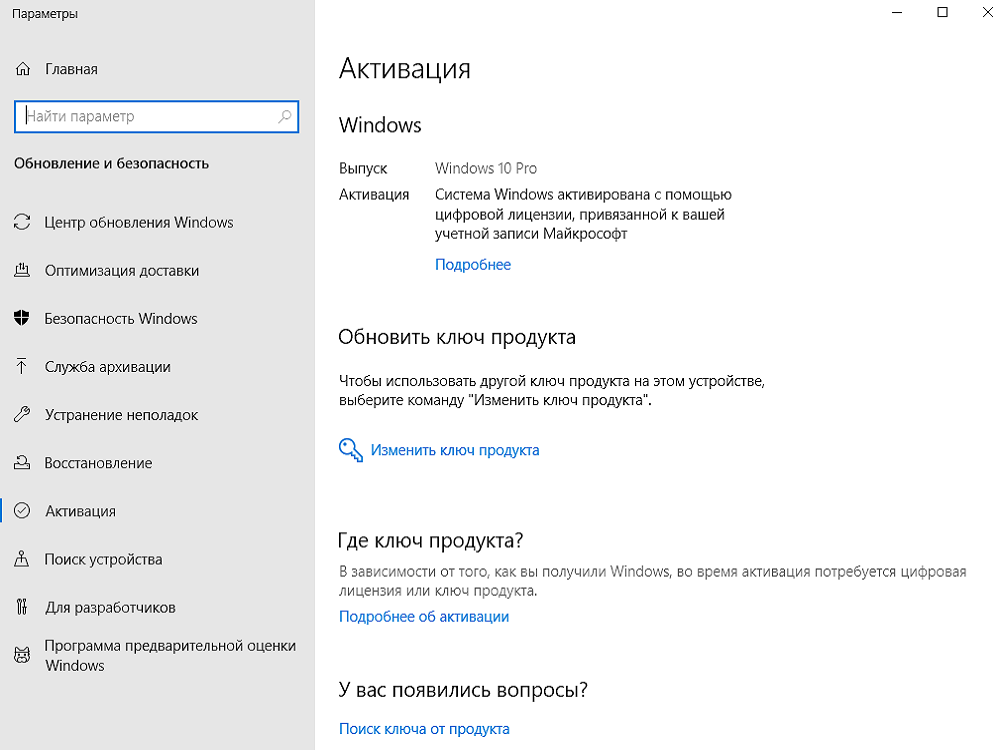Go to Центр обновления Windows section
This screenshot has height=750, width=1000.
tap(138, 222)
